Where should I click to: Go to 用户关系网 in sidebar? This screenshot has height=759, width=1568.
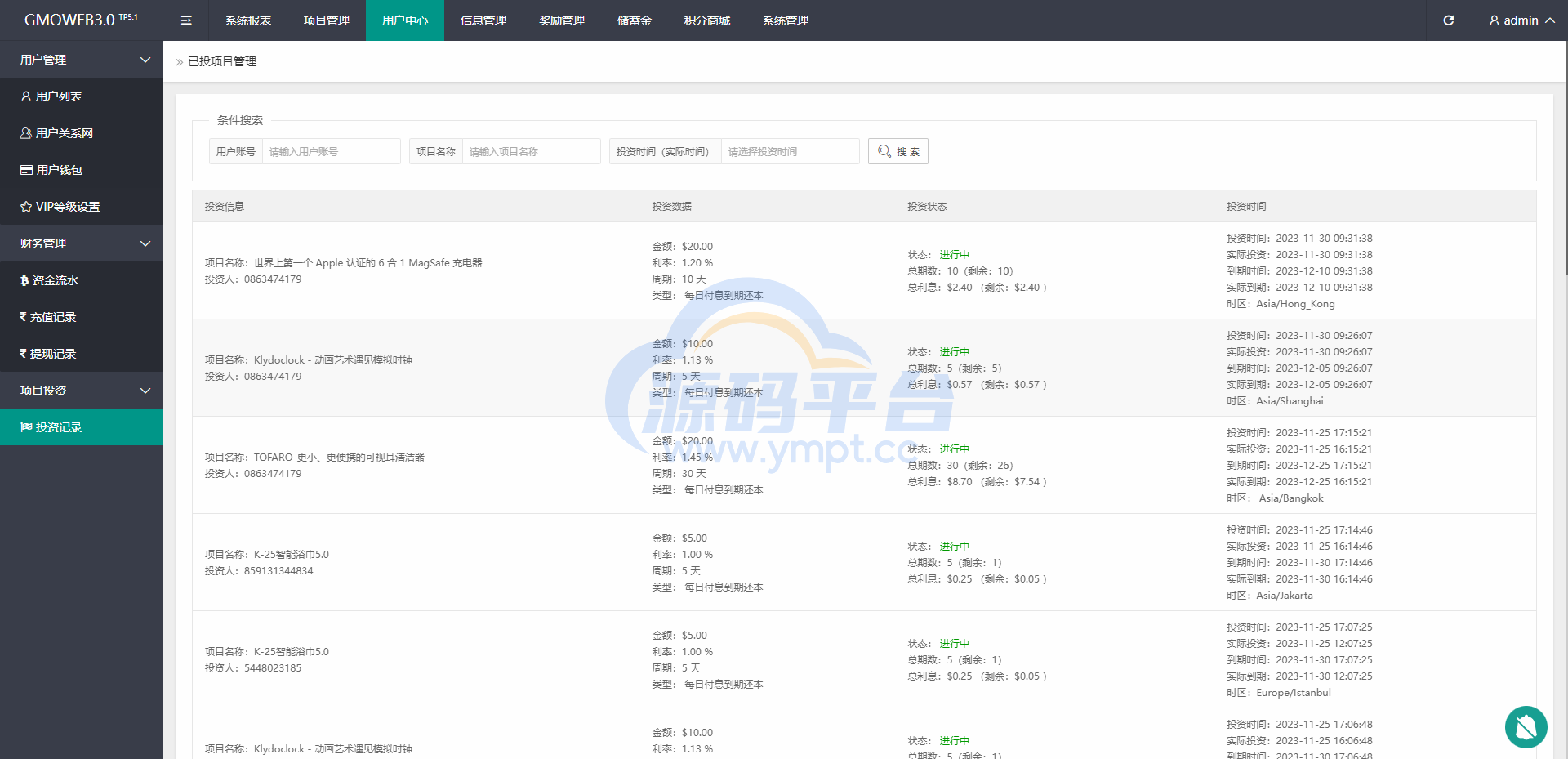[x=82, y=133]
